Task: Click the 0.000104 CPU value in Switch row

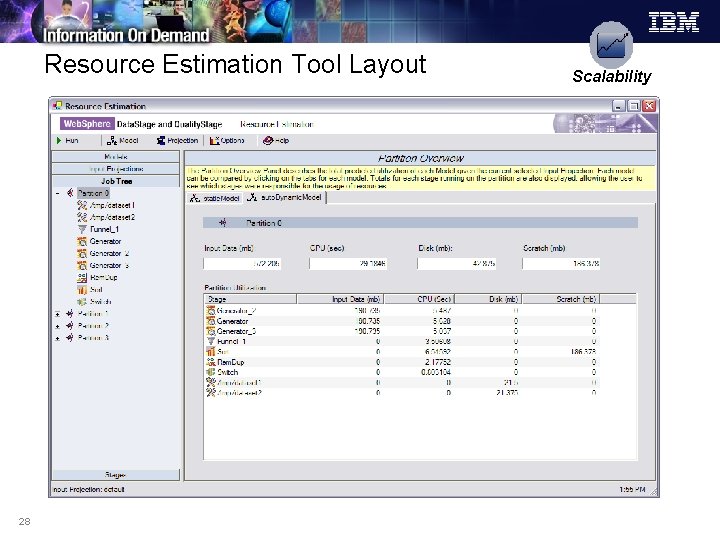Action: click(436, 372)
